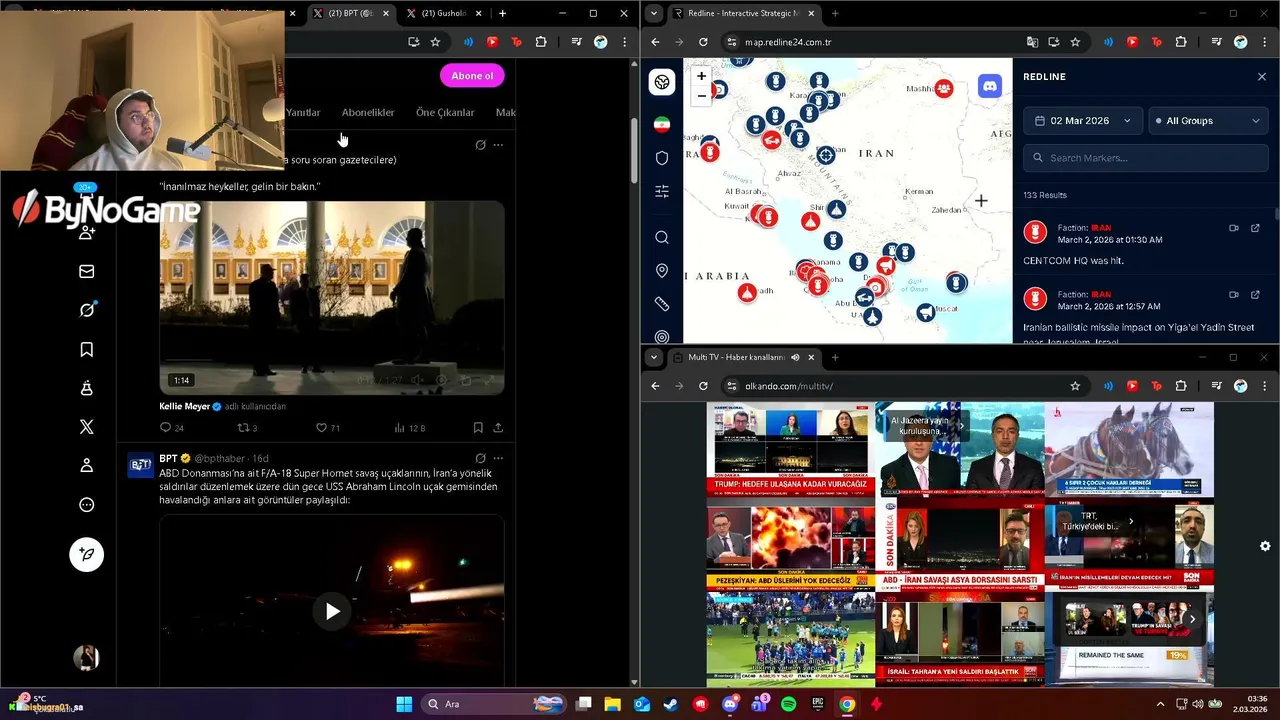Click the Abone ol subscribe button
1280x720 pixels.
(x=472, y=76)
